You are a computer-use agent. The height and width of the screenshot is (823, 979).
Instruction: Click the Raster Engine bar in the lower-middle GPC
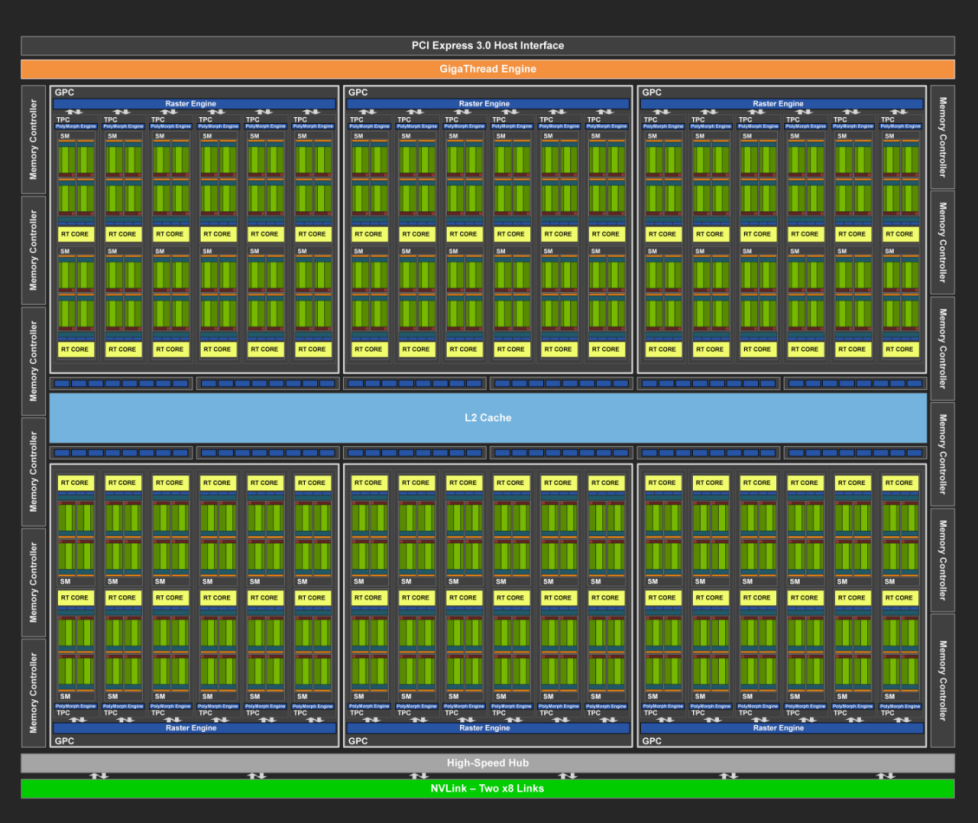tap(488, 728)
